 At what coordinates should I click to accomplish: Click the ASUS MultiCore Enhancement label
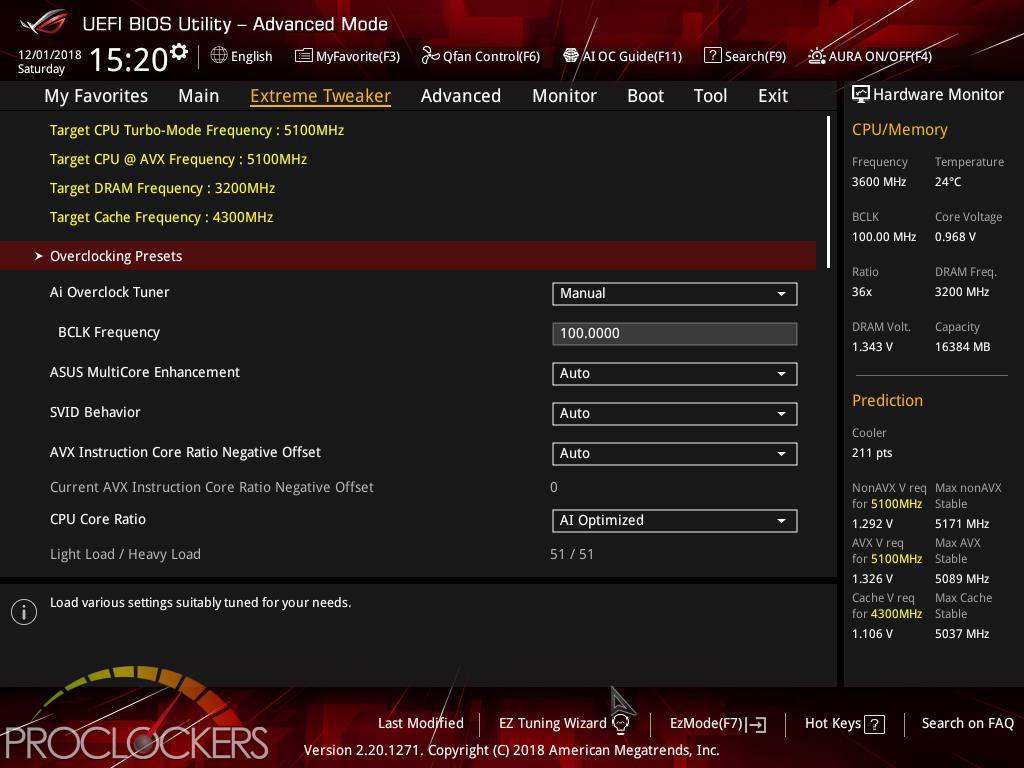point(145,372)
